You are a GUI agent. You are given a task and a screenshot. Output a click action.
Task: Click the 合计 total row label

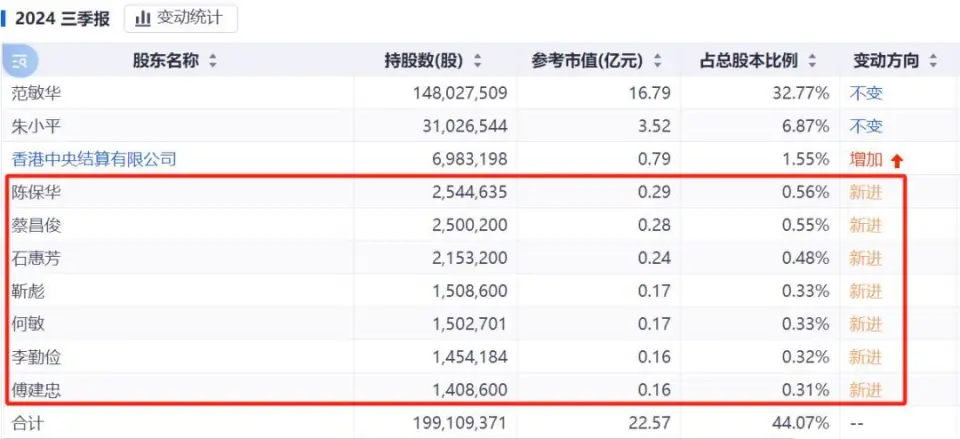(x=28, y=423)
